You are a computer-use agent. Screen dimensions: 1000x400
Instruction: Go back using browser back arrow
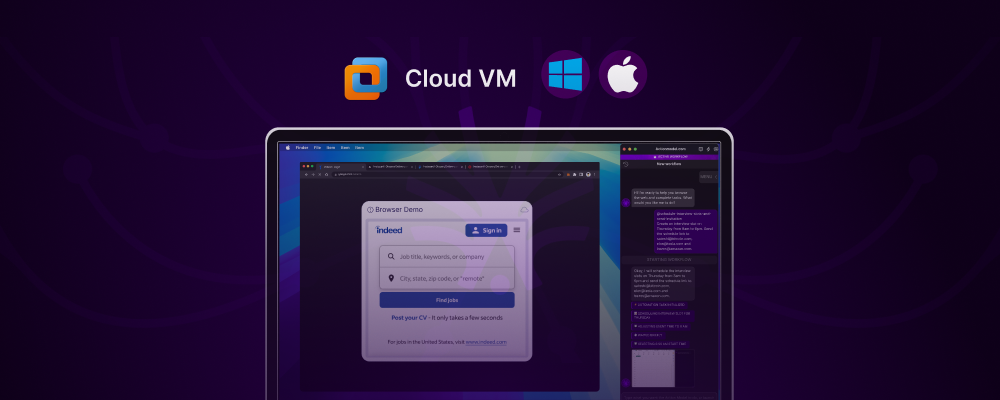click(306, 174)
